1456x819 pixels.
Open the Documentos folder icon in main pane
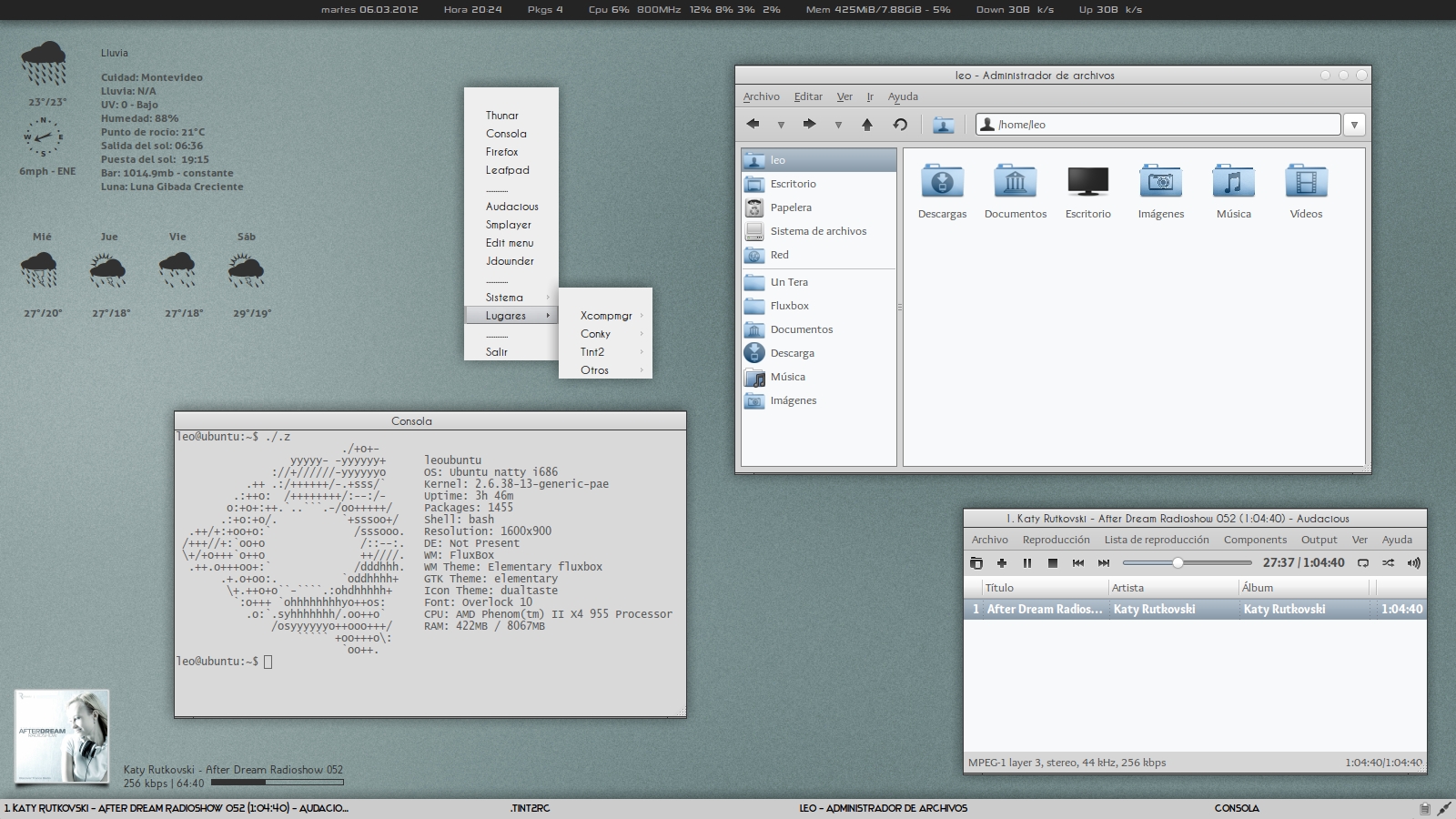(1016, 191)
